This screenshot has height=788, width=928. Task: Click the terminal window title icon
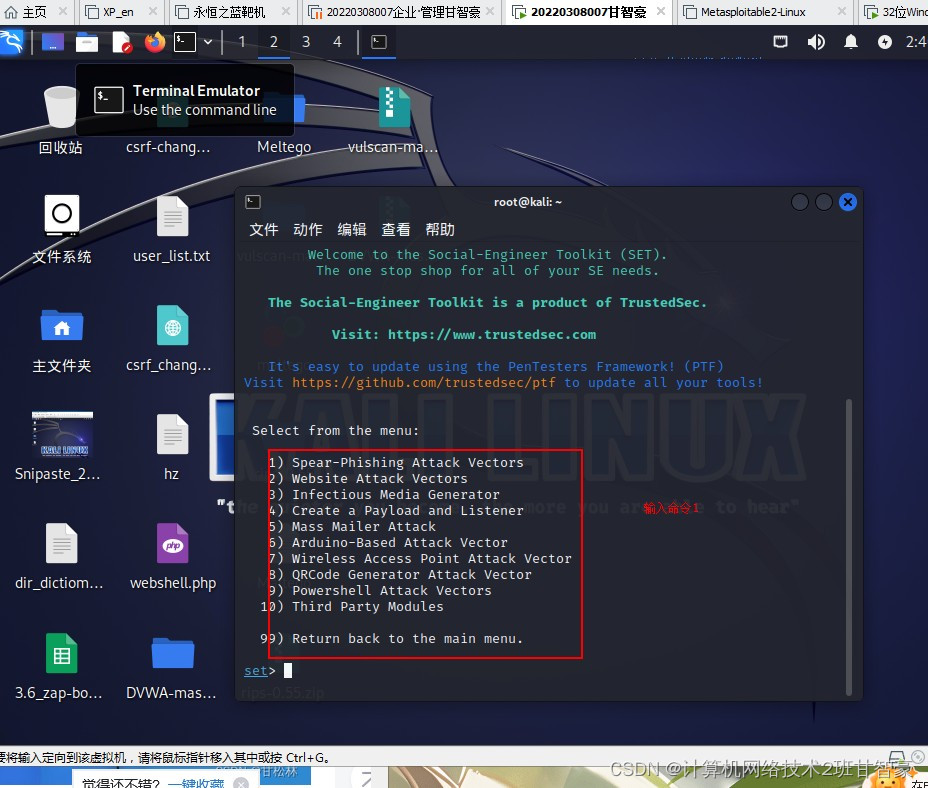click(253, 202)
